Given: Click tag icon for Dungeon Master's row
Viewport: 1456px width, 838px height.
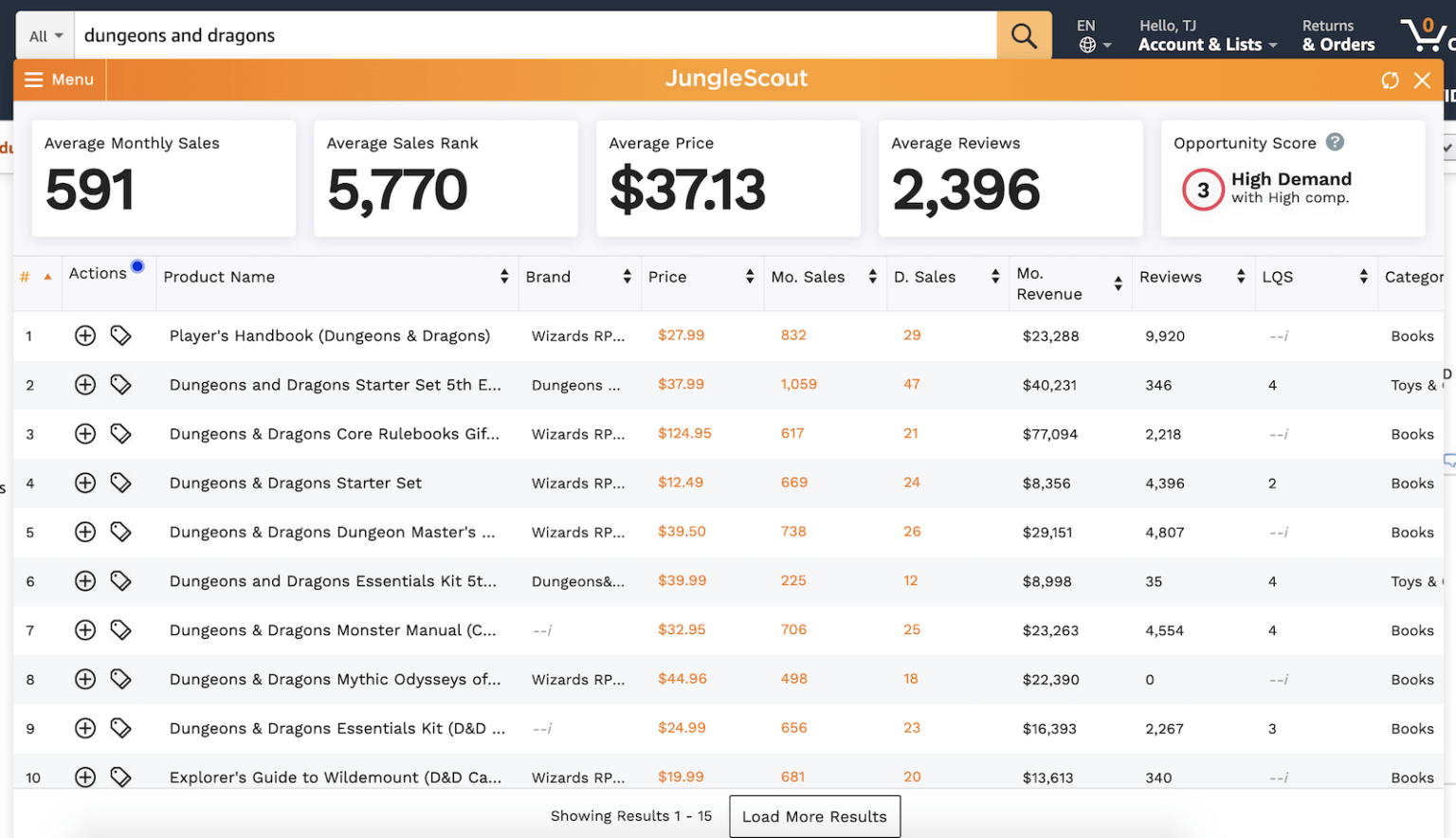Looking at the screenshot, I should pos(120,532).
